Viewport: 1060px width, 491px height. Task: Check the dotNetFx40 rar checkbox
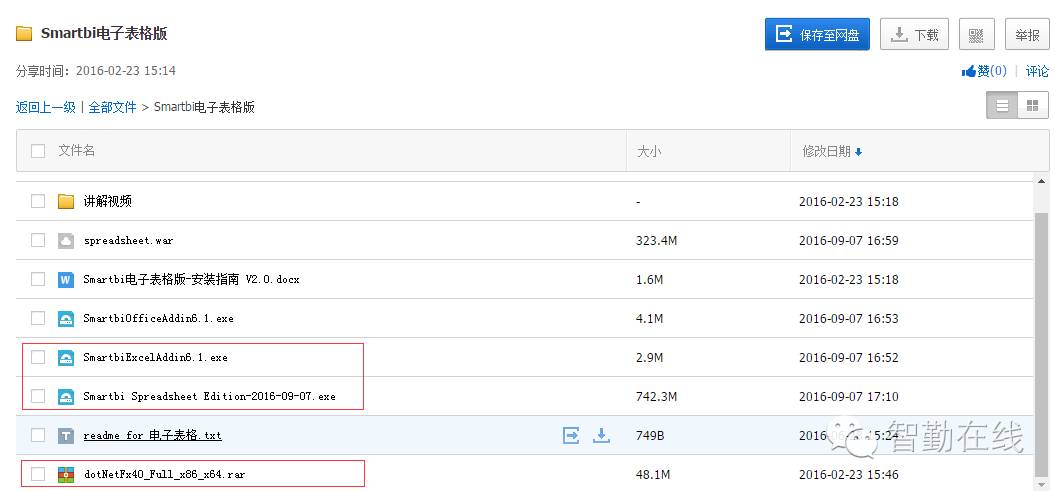(38, 474)
